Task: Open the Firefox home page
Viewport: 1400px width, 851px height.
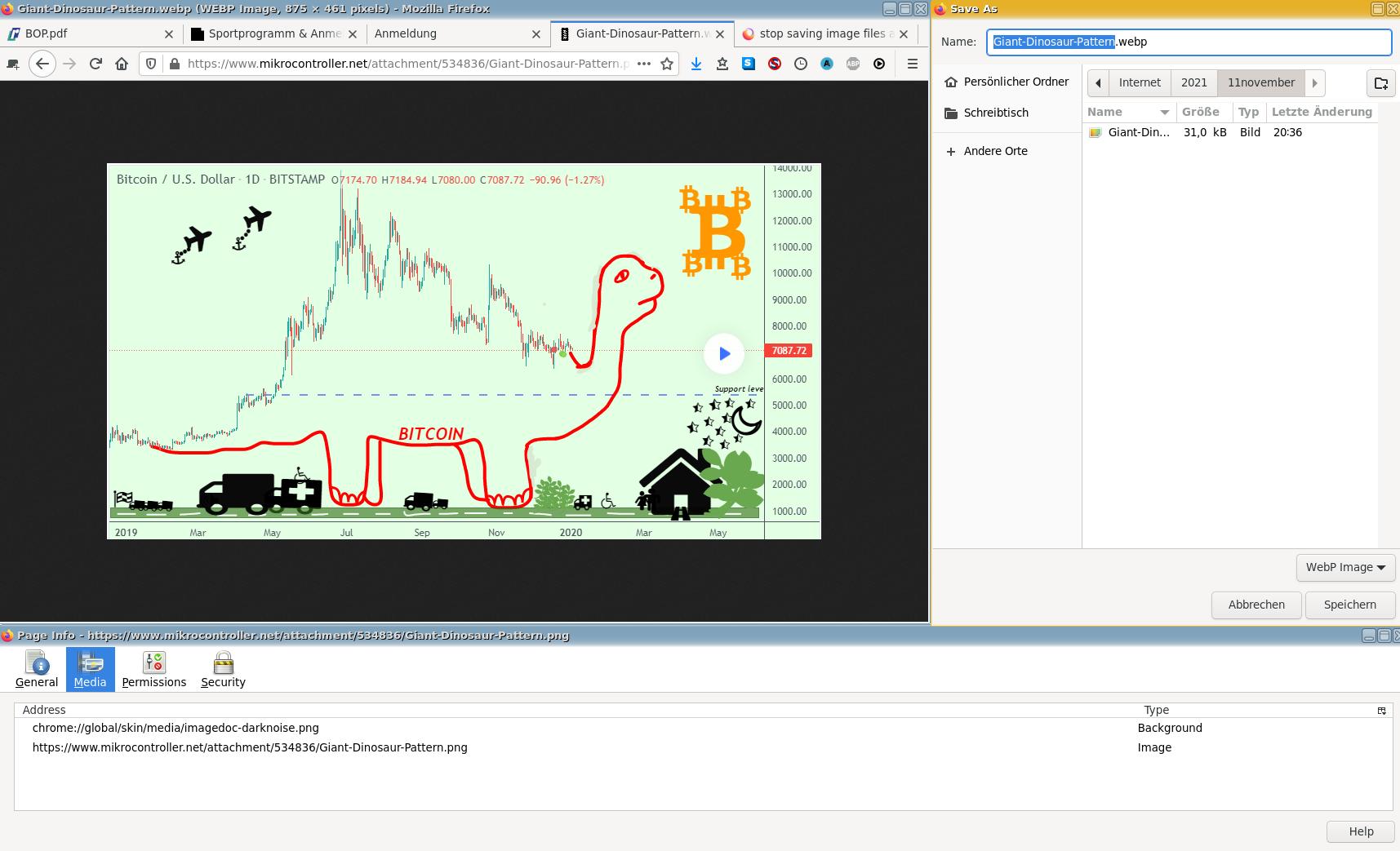Action: (122, 64)
